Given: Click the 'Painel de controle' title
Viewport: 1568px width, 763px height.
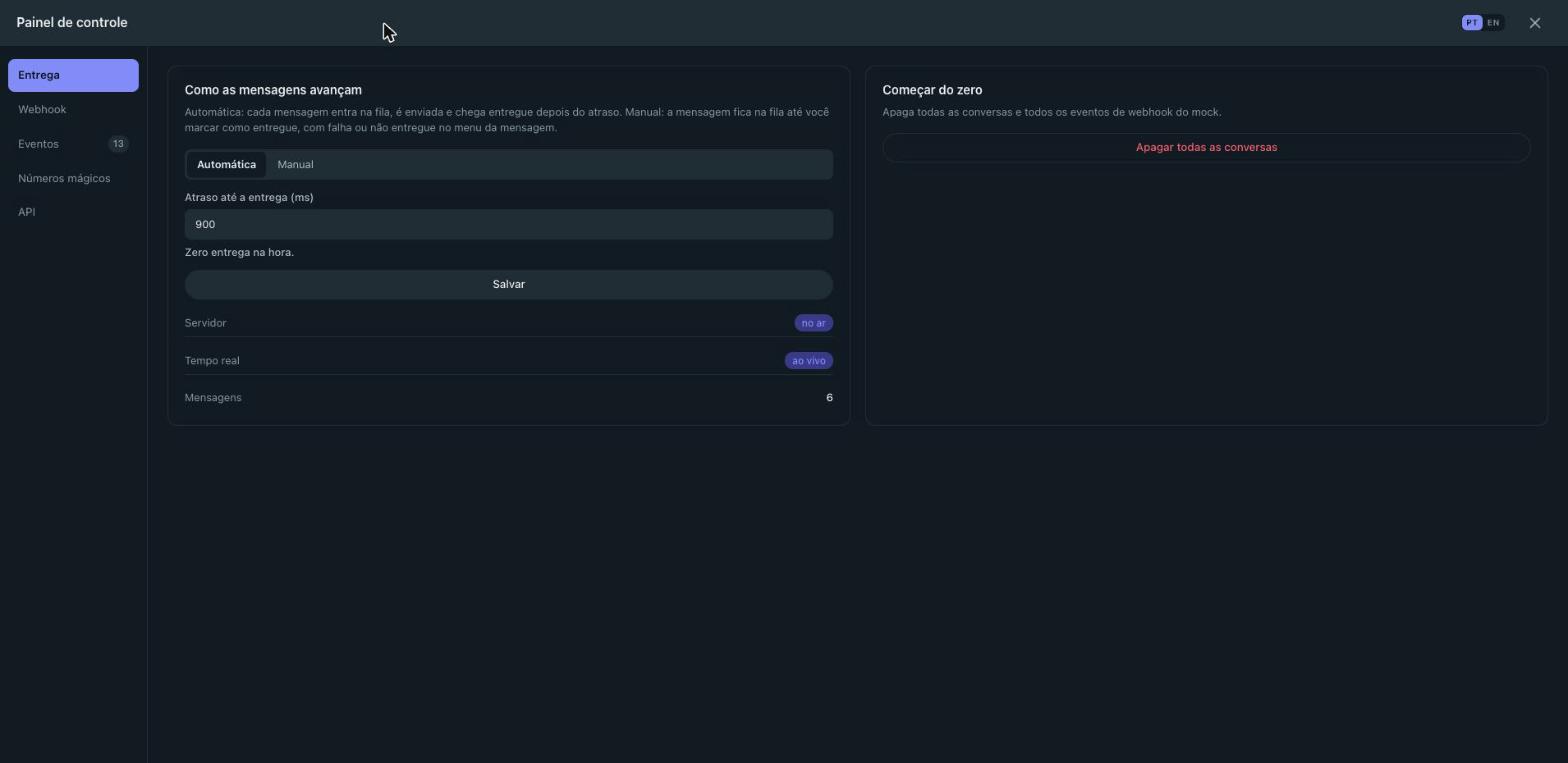Looking at the screenshot, I should click(x=72, y=22).
